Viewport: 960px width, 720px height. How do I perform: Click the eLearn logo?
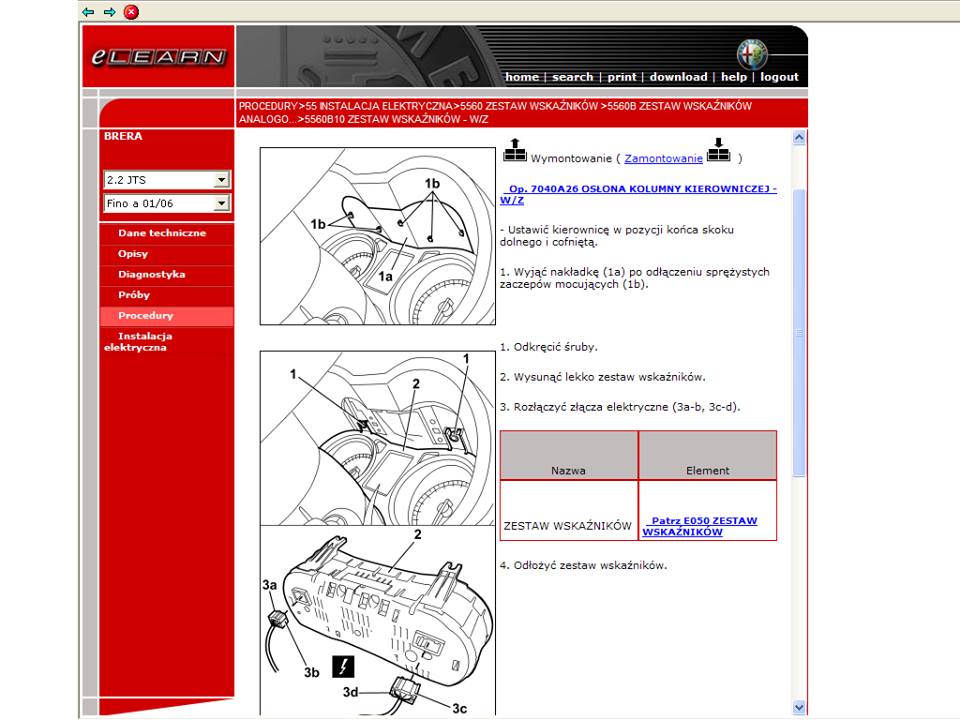[159, 57]
